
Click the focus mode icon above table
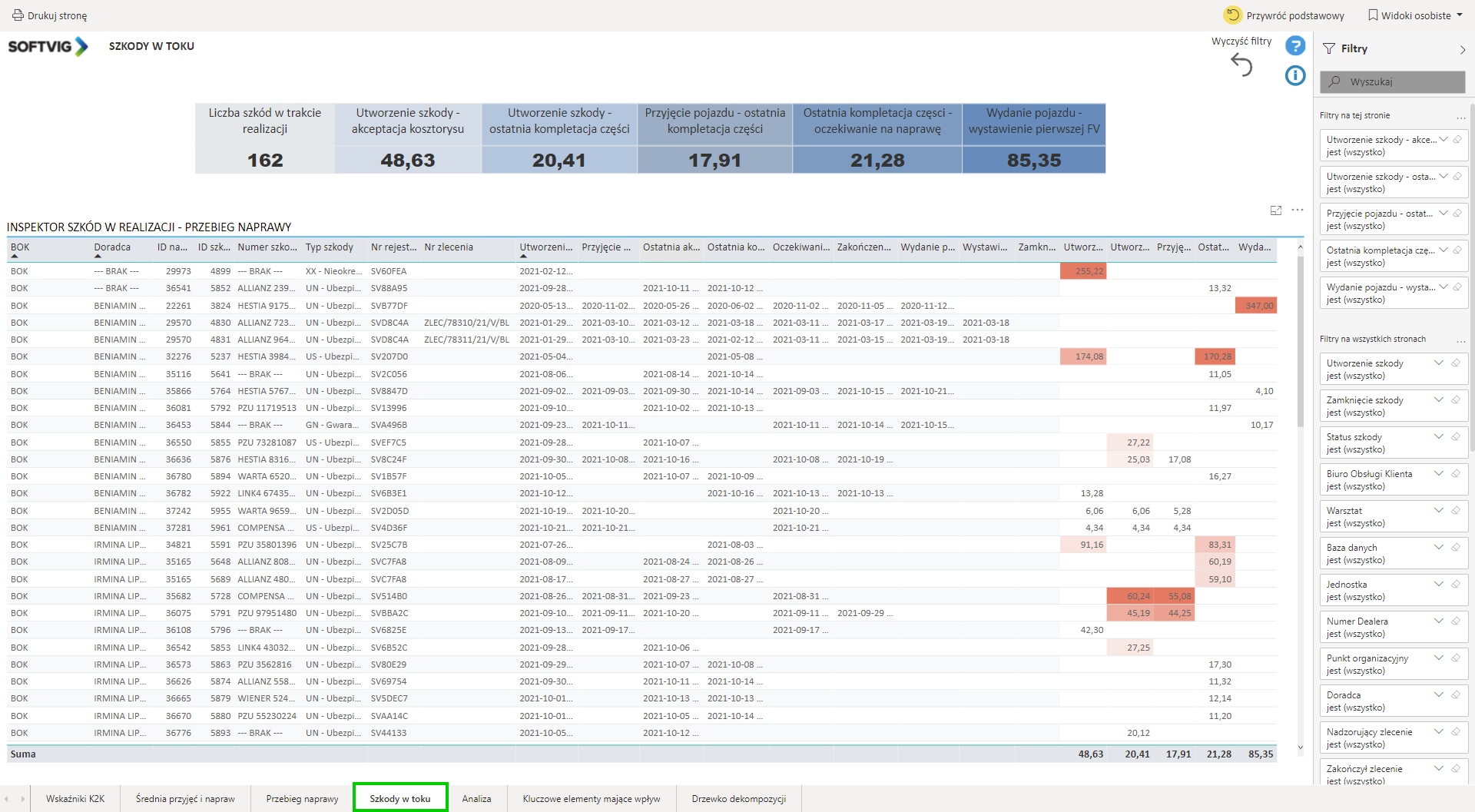pos(1276,210)
